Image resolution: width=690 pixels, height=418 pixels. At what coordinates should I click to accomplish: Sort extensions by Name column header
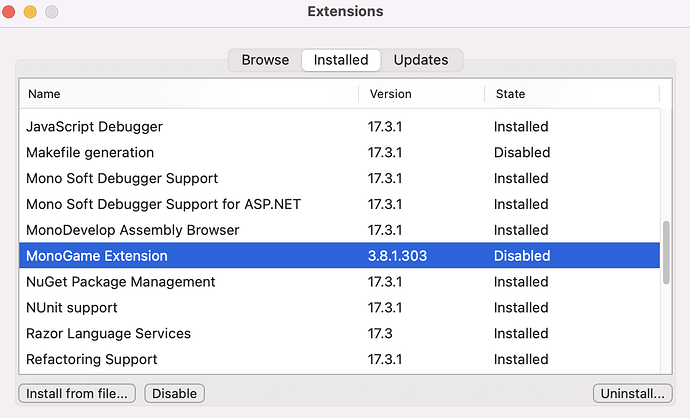(189, 94)
